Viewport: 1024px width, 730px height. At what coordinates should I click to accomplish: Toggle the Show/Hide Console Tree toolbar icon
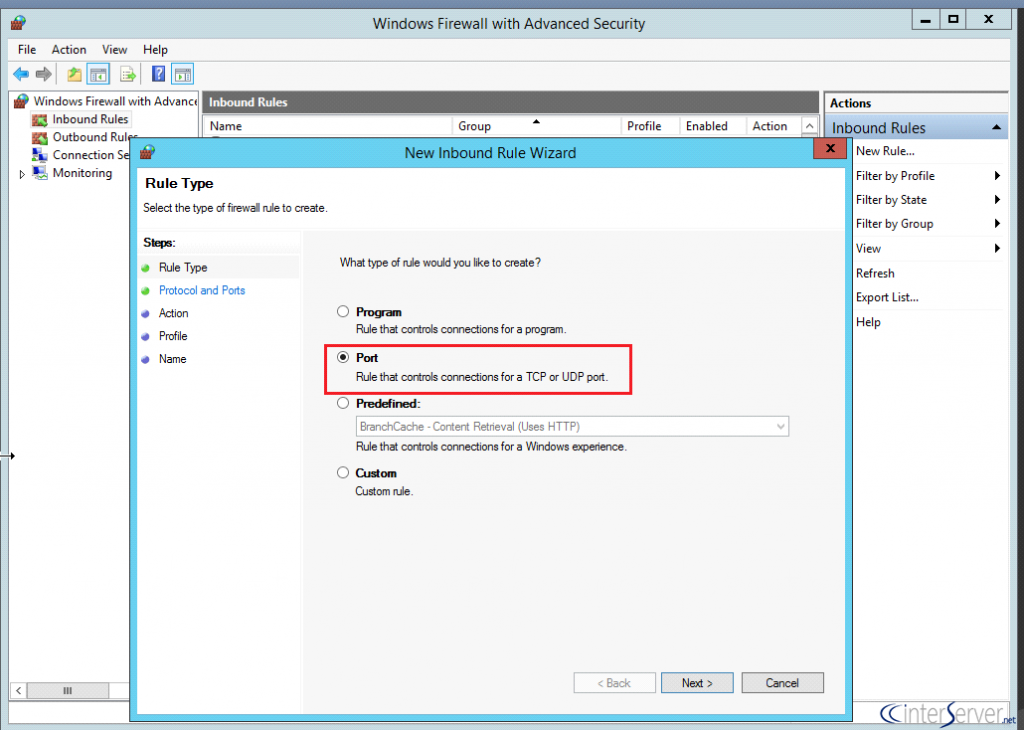coord(99,74)
